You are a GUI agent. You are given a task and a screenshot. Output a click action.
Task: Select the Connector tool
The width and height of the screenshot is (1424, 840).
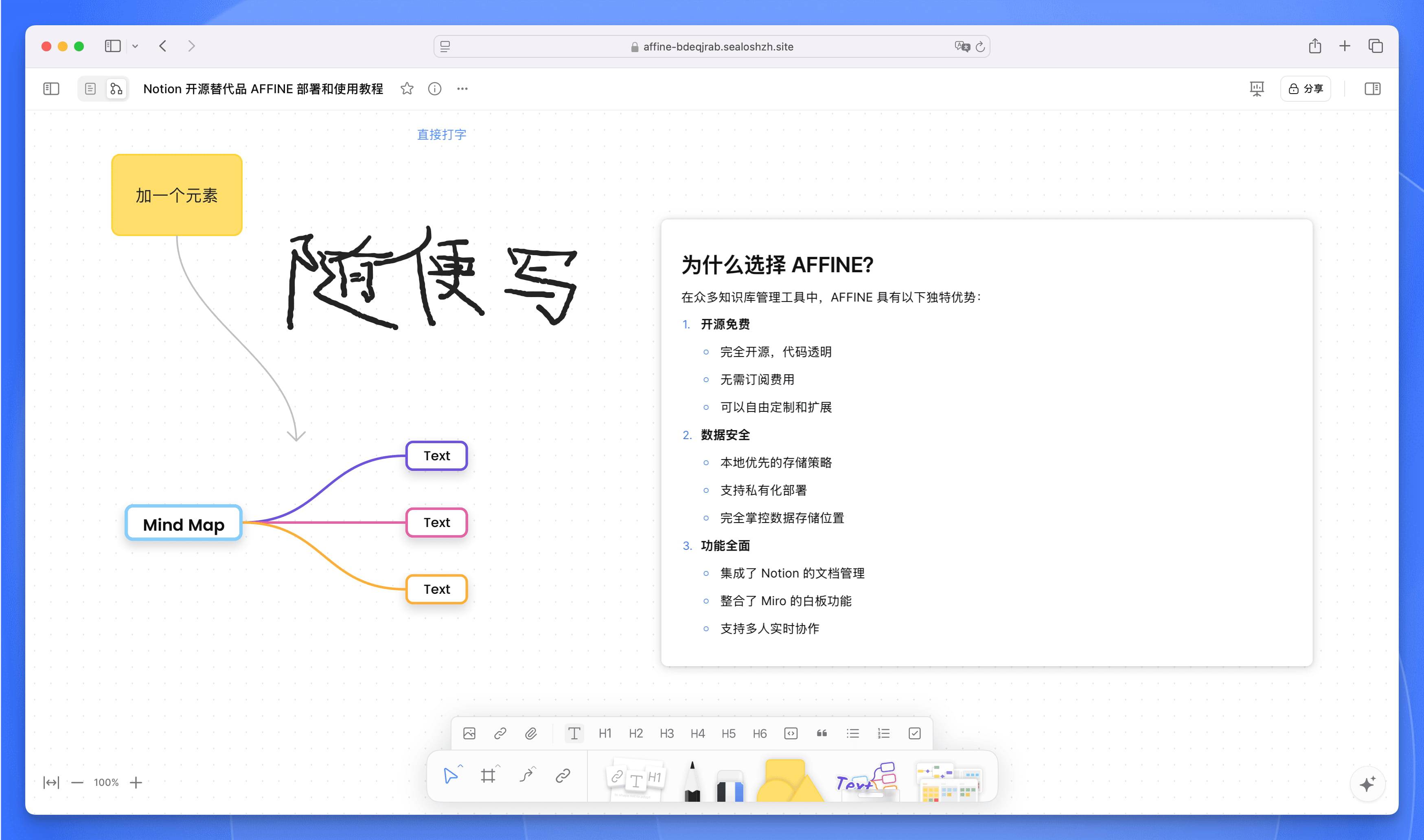click(x=526, y=775)
